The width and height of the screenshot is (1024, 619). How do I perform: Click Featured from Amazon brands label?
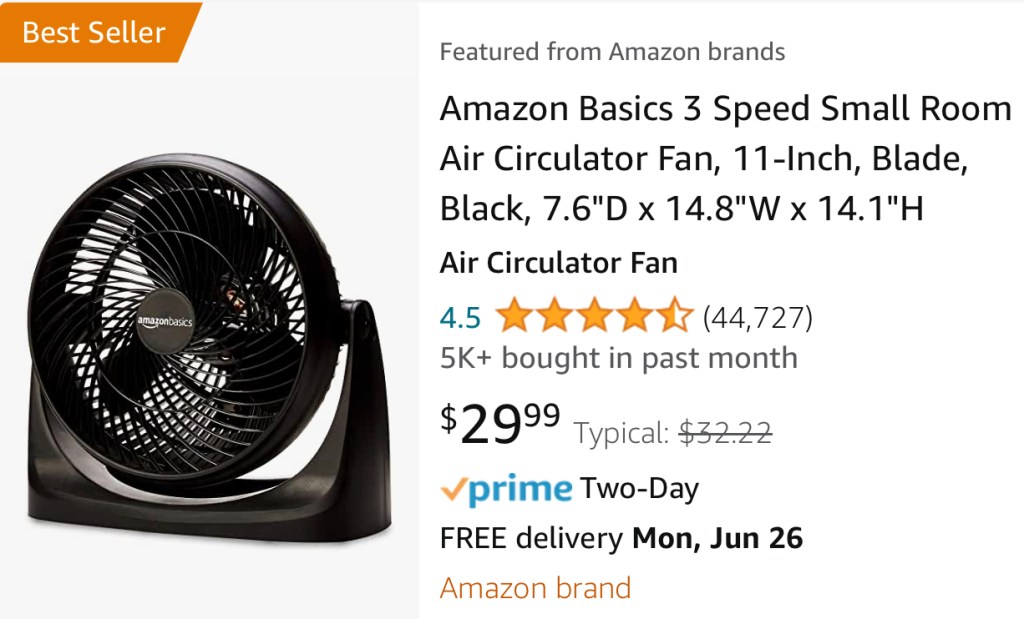[x=612, y=52]
